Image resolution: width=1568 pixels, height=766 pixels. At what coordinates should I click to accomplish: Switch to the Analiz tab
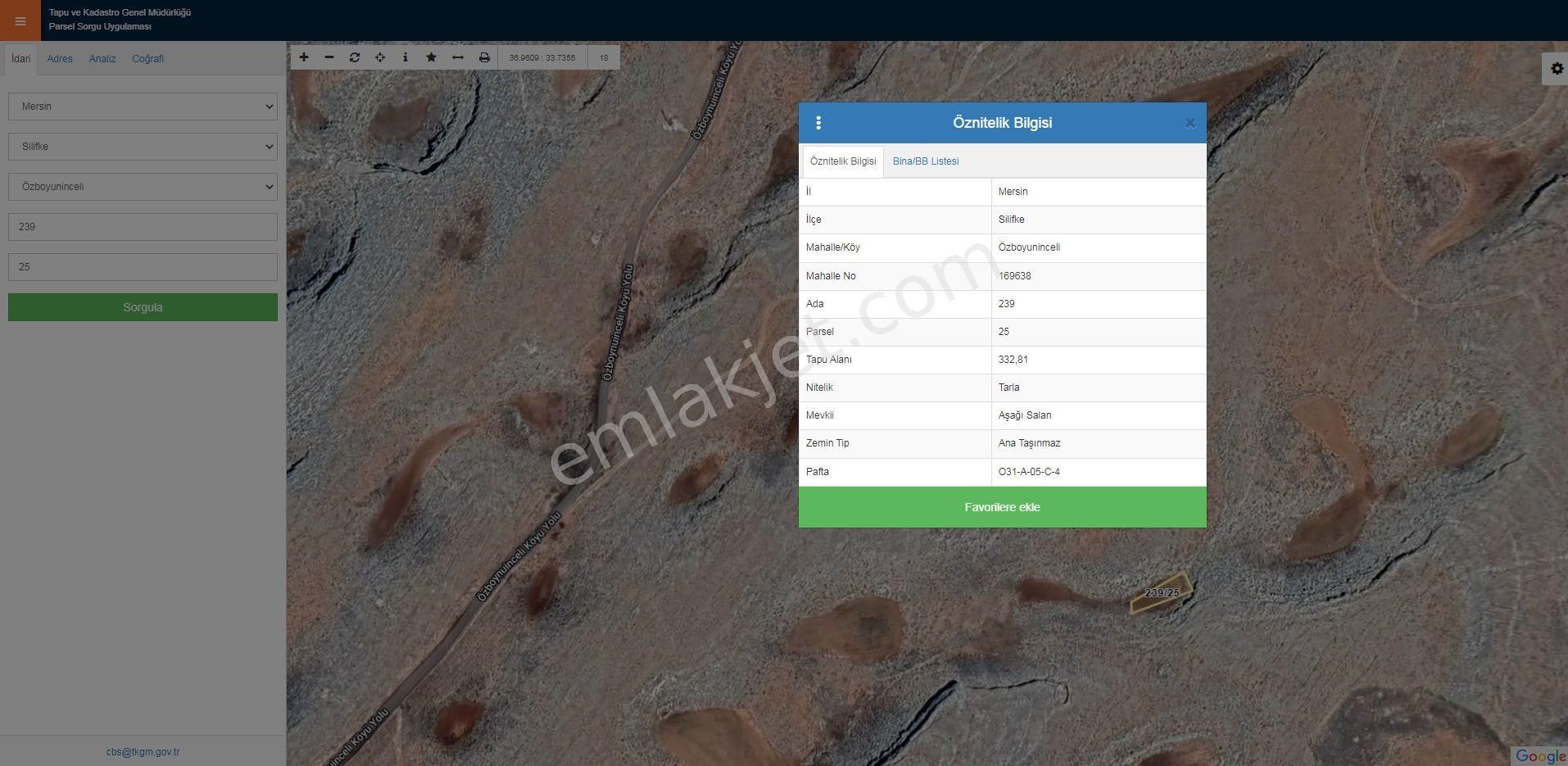click(102, 59)
